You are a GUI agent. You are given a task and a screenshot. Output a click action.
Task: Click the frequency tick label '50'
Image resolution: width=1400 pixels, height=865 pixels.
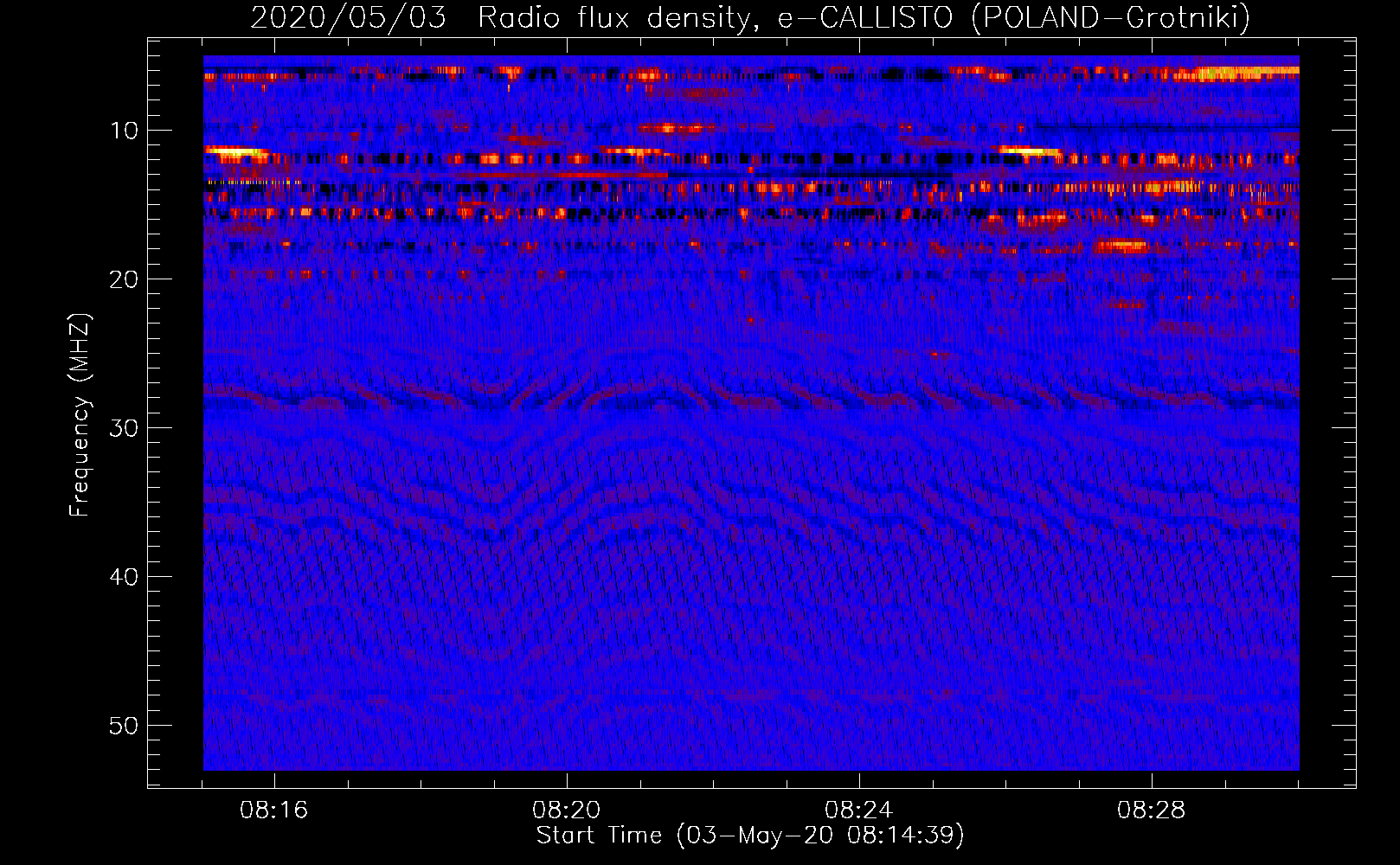[x=124, y=726]
